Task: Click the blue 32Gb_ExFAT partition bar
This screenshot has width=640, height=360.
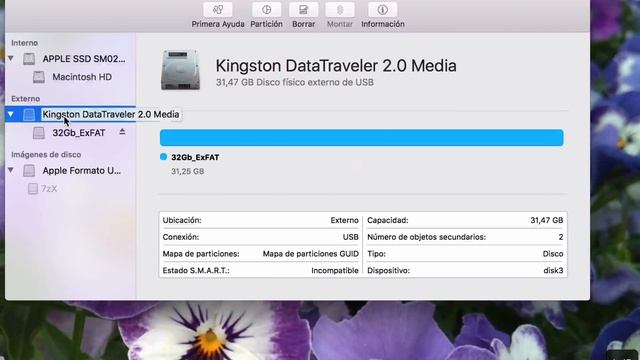Action: pyautogui.click(x=362, y=138)
